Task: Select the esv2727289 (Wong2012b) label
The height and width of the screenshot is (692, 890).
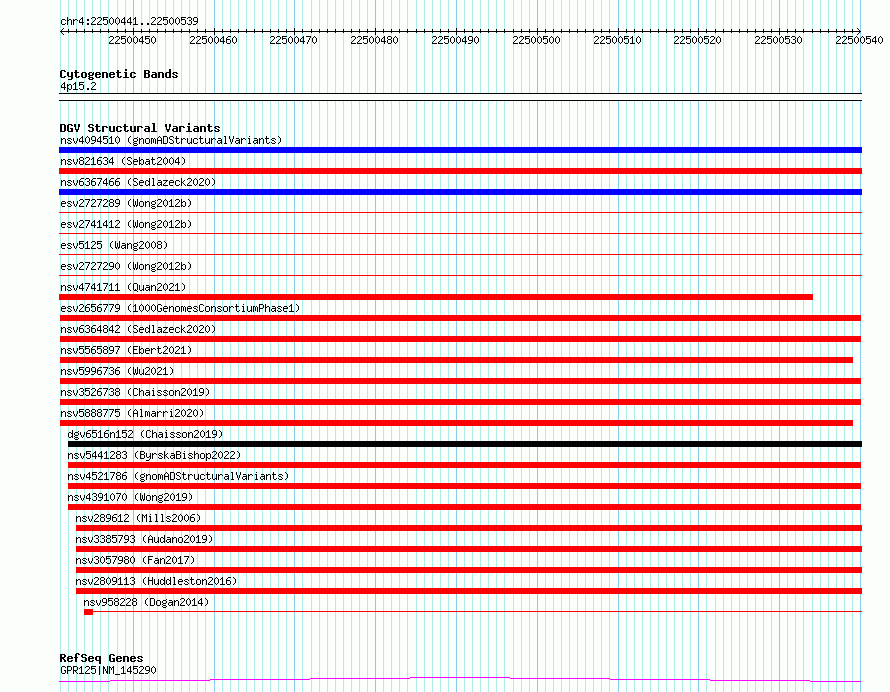Action: 126,203
